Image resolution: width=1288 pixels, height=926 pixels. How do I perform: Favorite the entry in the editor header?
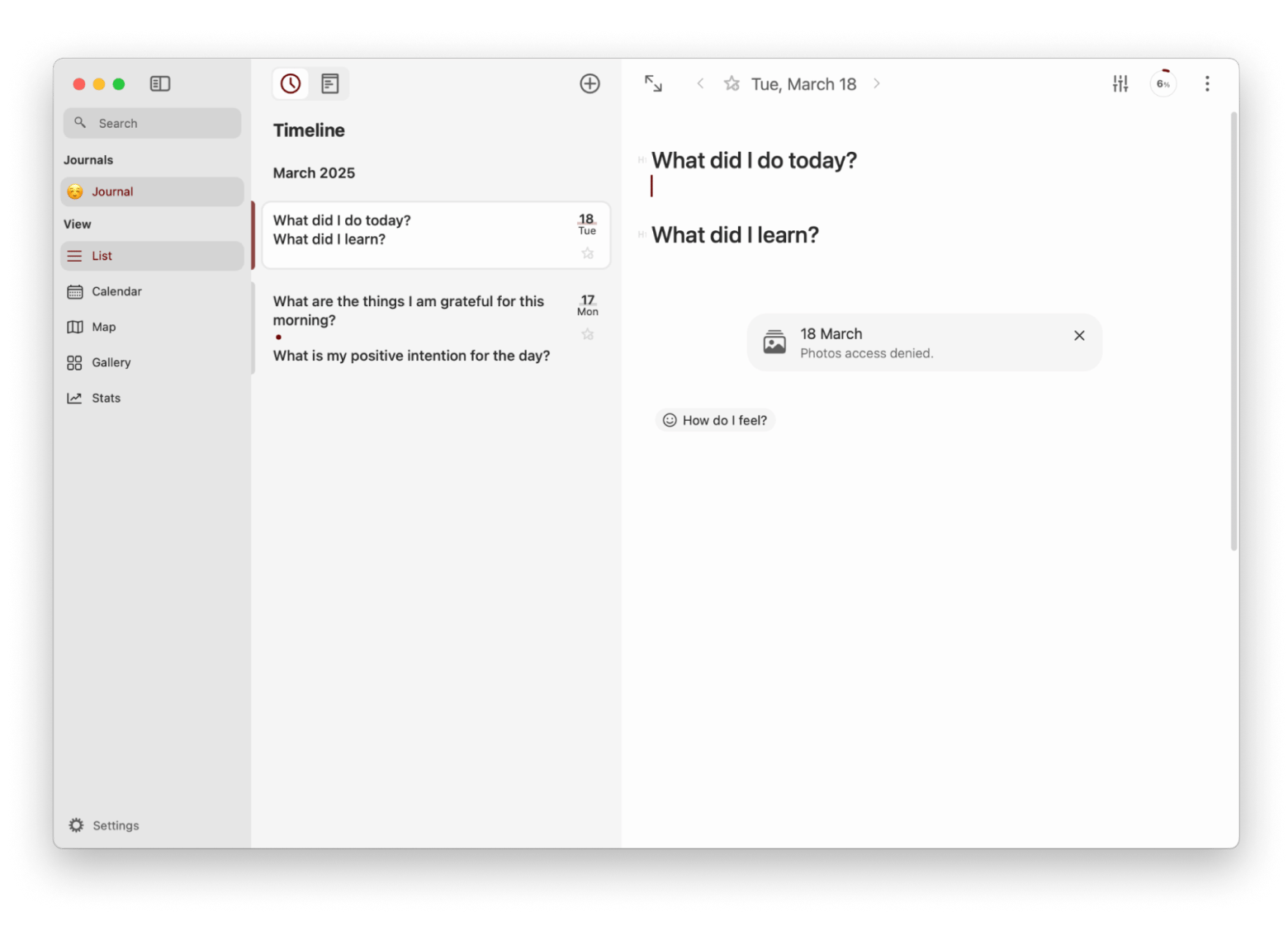coord(732,83)
